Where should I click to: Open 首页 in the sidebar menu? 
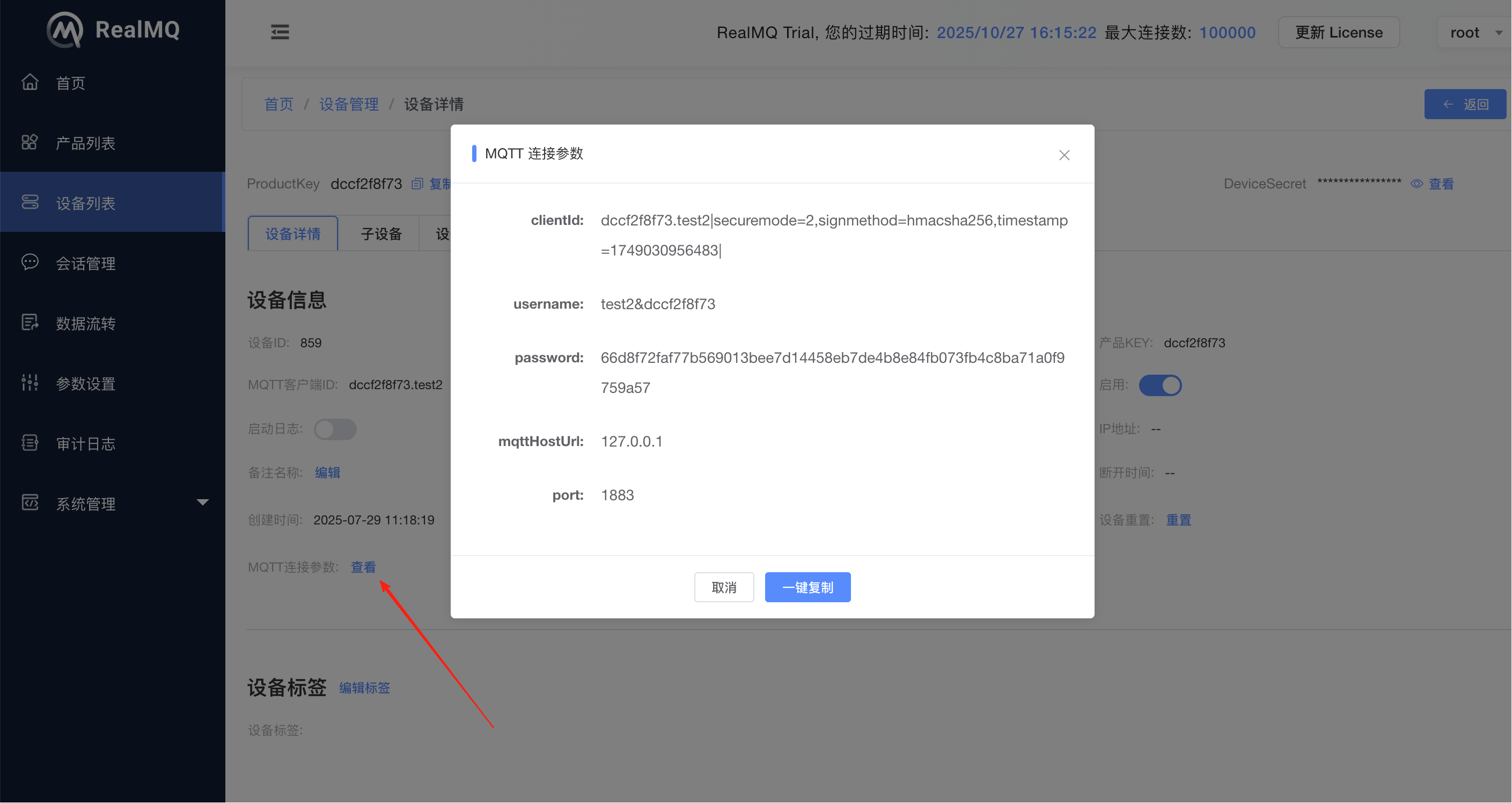[x=113, y=83]
